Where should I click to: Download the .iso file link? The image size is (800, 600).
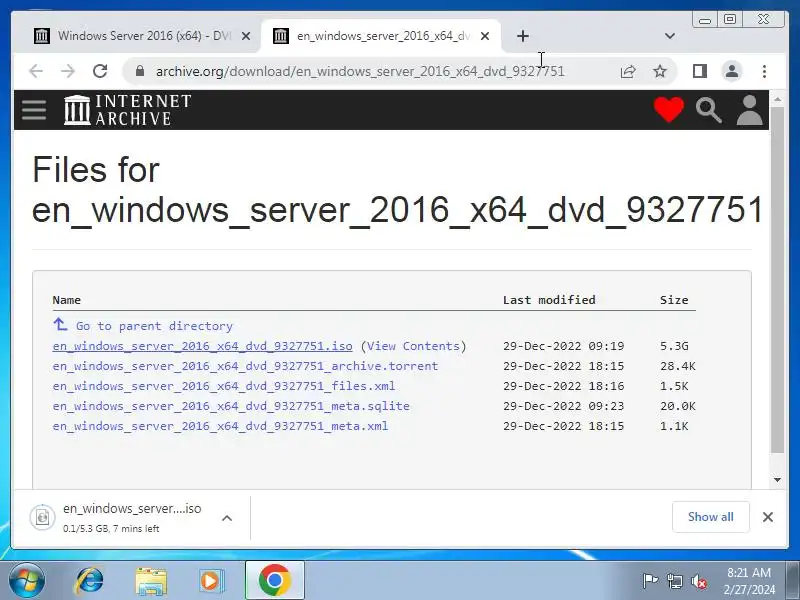[202, 346]
